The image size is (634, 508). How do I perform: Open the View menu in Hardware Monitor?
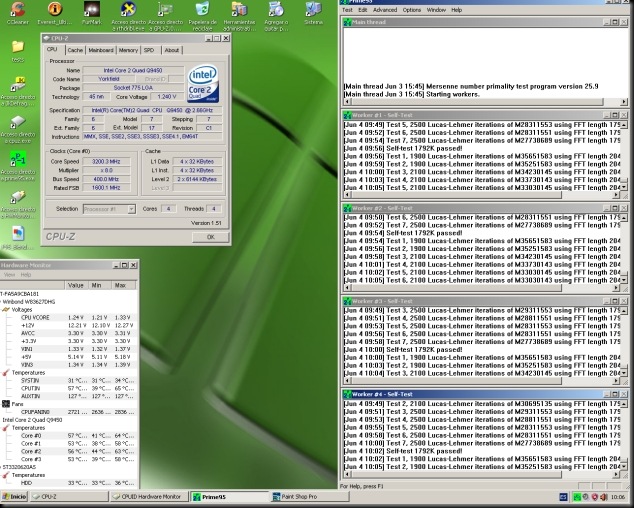click(9, 275)
